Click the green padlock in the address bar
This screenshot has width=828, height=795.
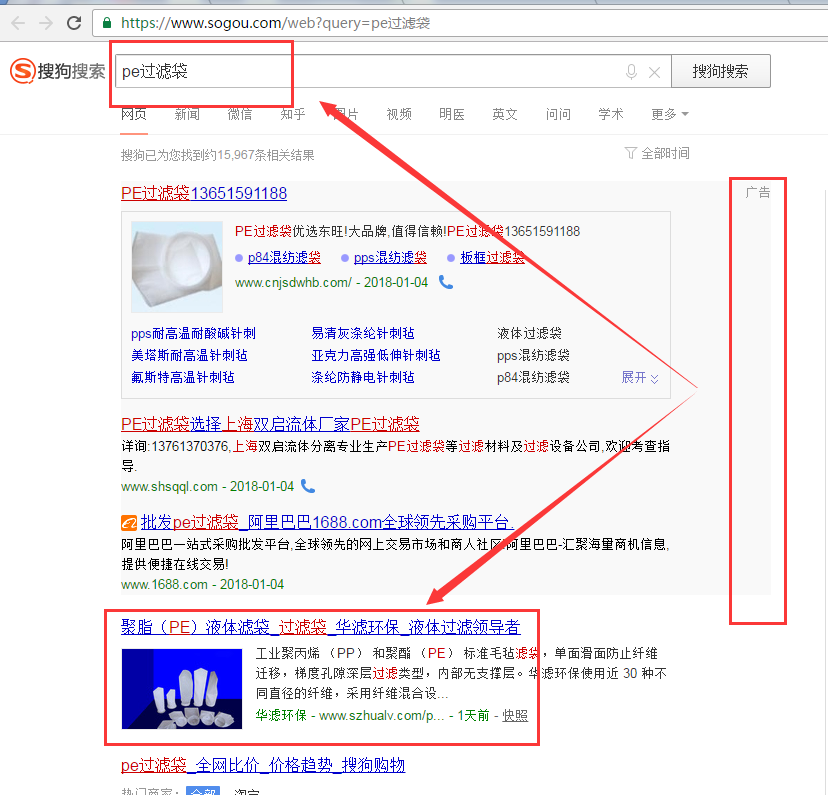point(107,22)
